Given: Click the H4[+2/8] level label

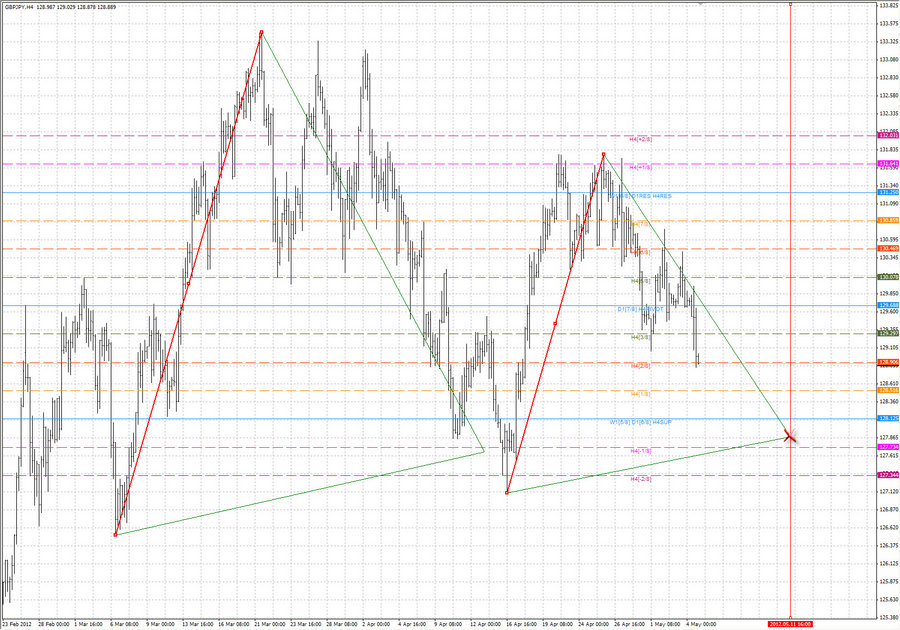Looking at the screenshot, I should 640,140.
